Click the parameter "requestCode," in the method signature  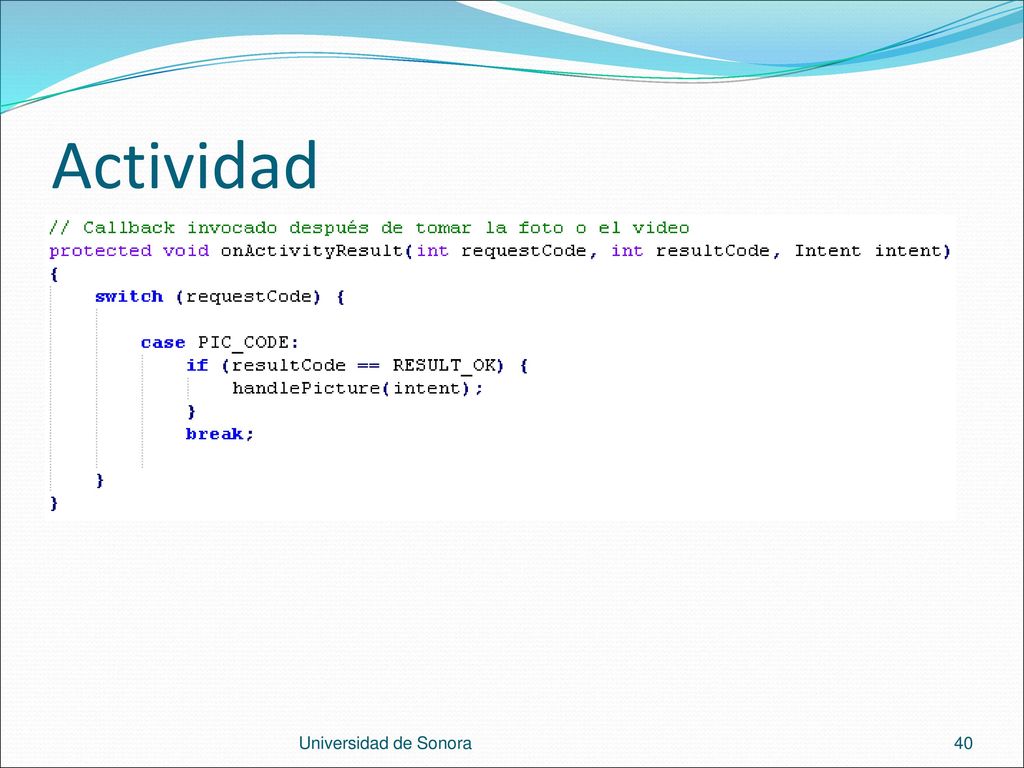click(529, 251)
